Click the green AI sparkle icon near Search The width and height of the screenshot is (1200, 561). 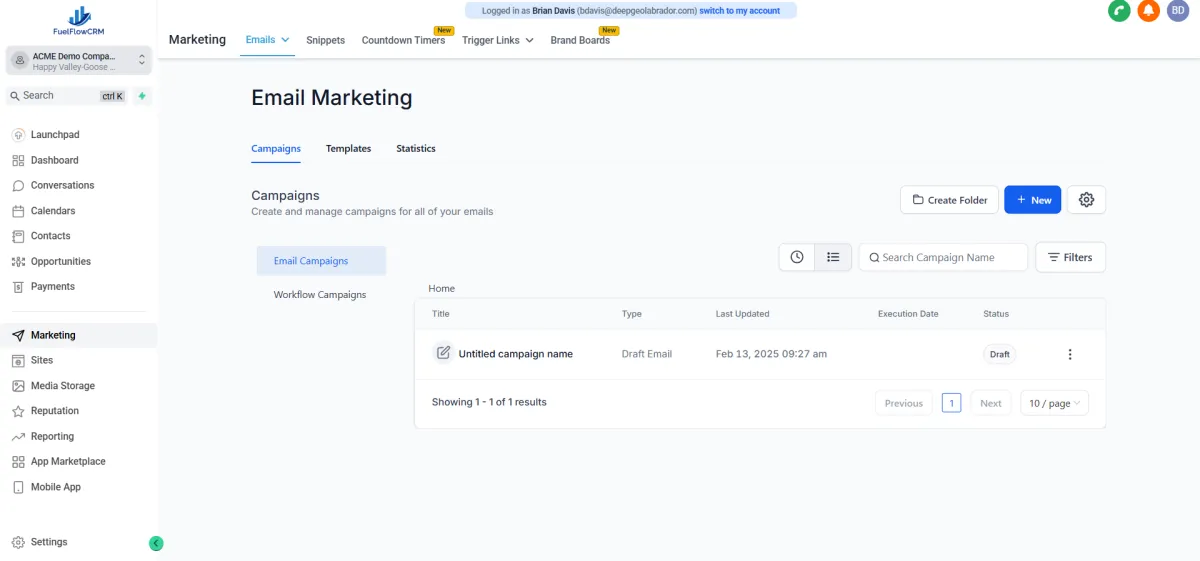pyautogui.click(x=142, y=96)
